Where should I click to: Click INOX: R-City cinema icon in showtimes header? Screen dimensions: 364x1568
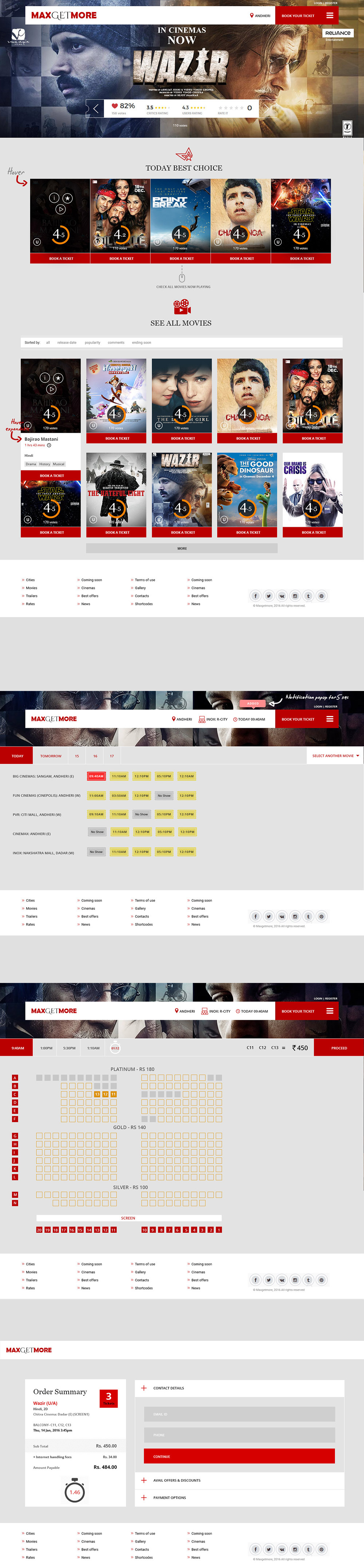click(202, 719)
